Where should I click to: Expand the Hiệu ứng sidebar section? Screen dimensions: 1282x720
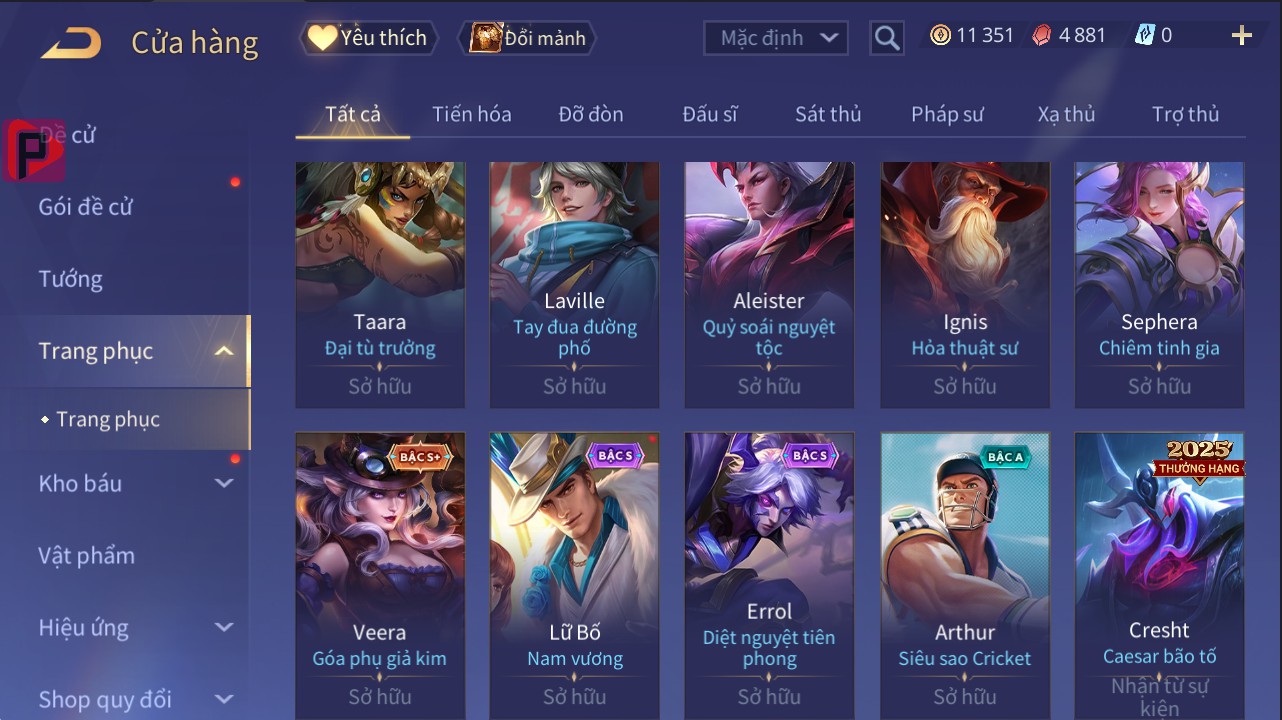[x=225, y=628]
